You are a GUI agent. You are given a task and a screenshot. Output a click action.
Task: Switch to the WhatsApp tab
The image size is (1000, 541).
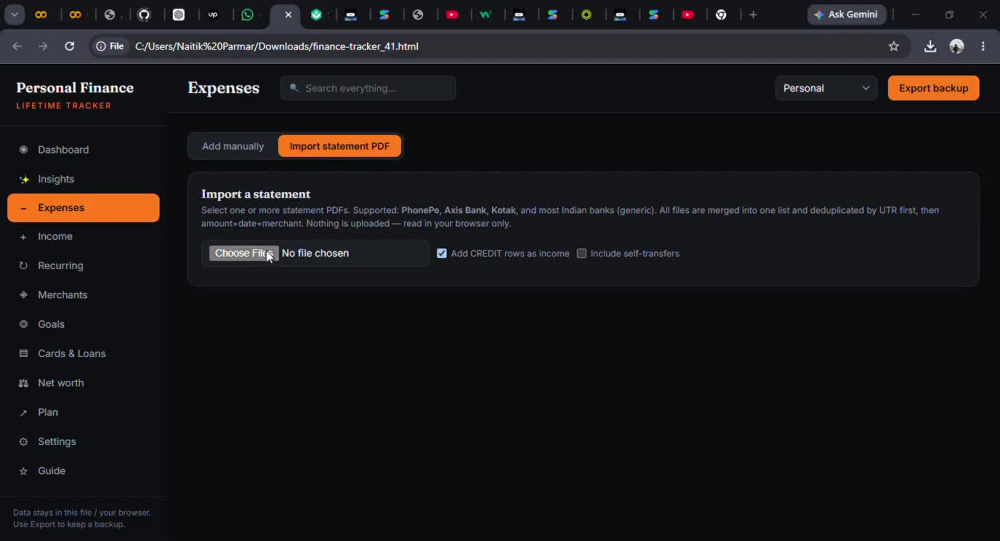[x=247, y=15]
